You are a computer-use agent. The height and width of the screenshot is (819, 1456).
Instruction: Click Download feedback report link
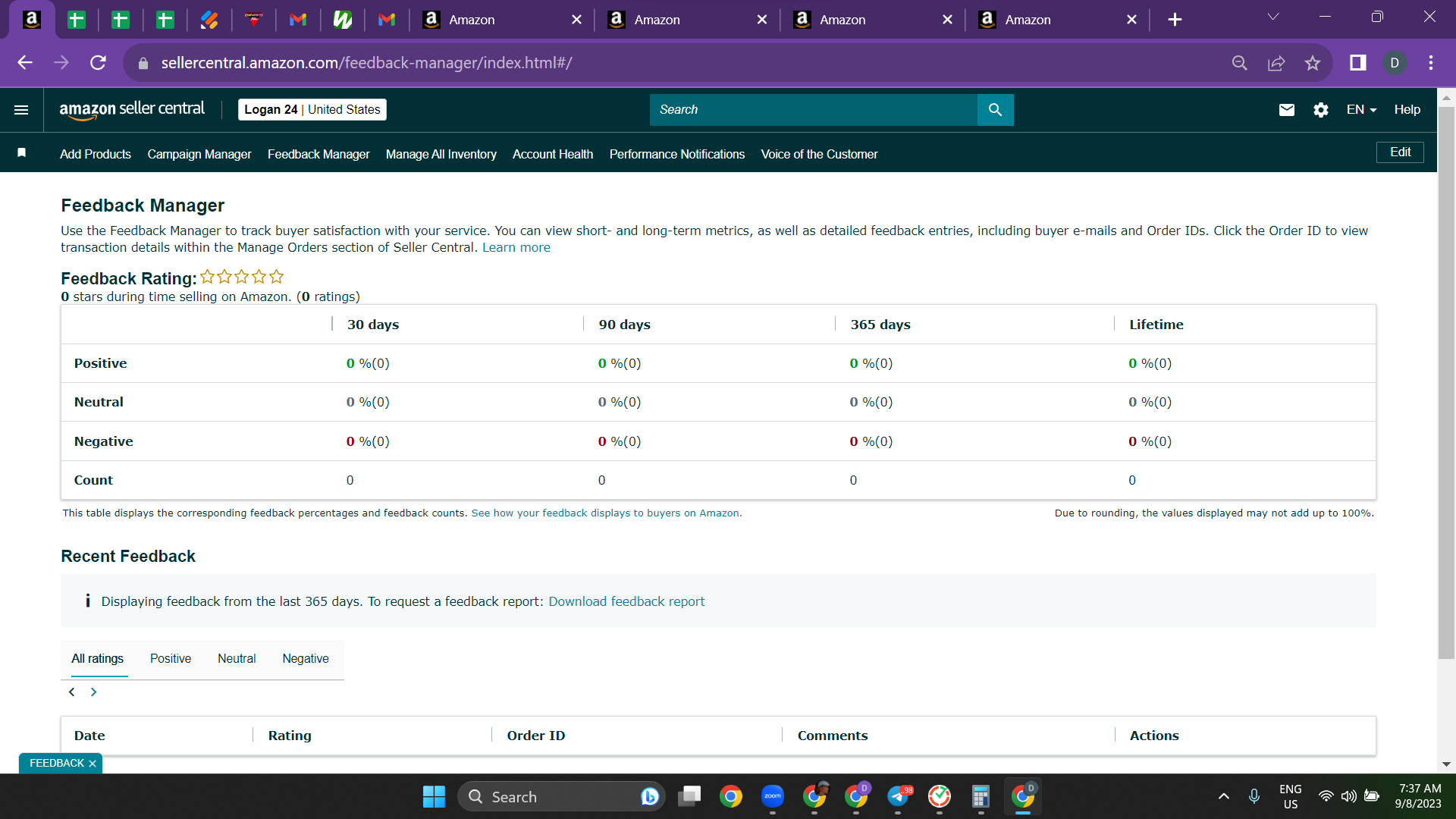click(626, 601)
